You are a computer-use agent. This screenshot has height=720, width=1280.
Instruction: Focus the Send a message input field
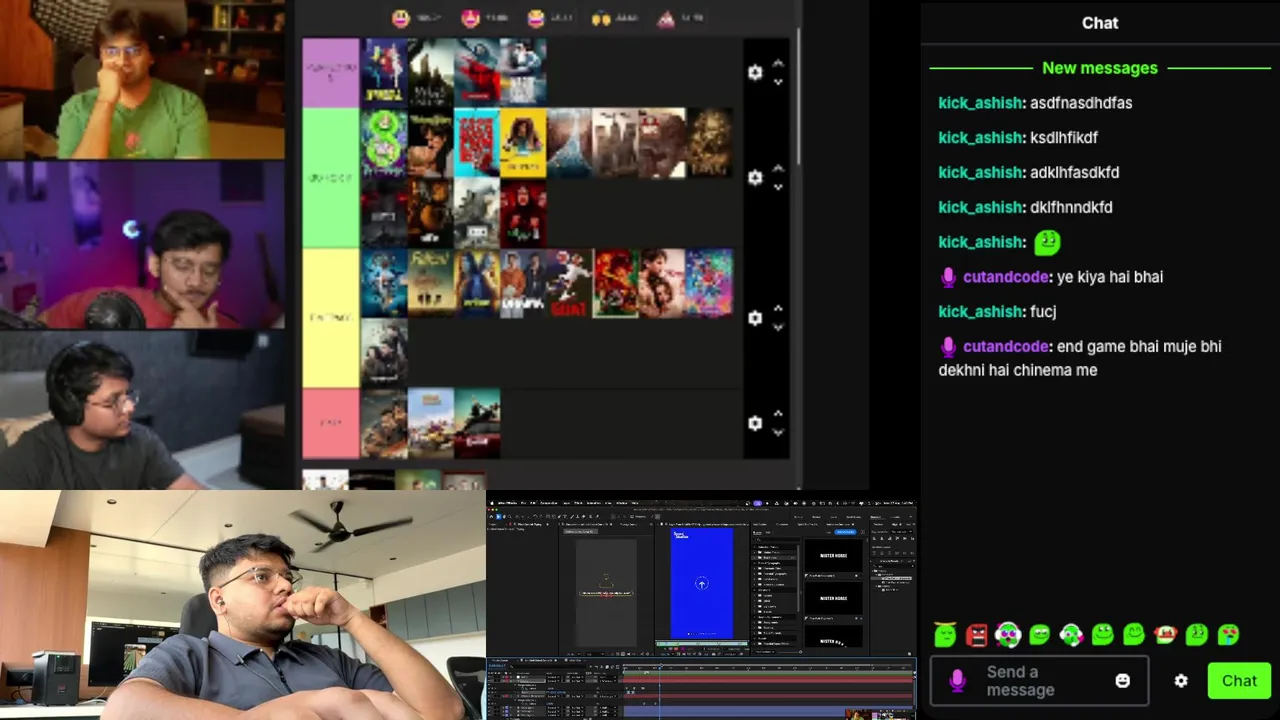[x=1039, y=681]
